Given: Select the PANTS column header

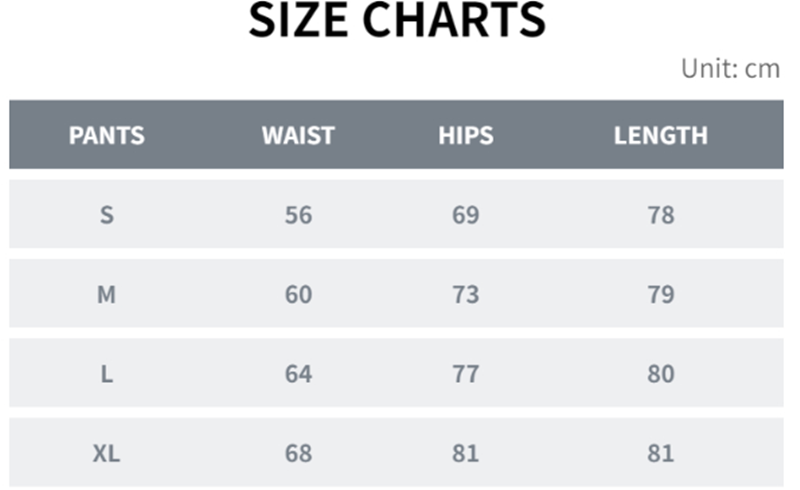Looking at the screenshot, I should pos(106,135).
